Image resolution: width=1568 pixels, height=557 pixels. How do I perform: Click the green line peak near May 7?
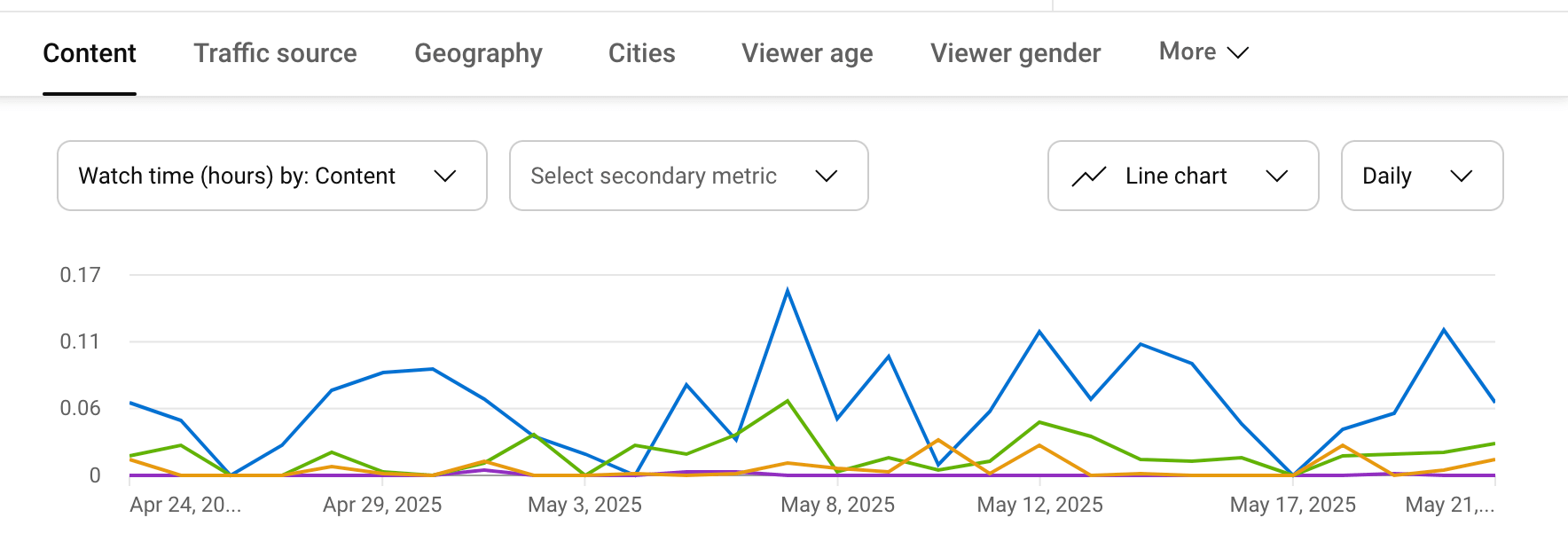coord(788,401)
